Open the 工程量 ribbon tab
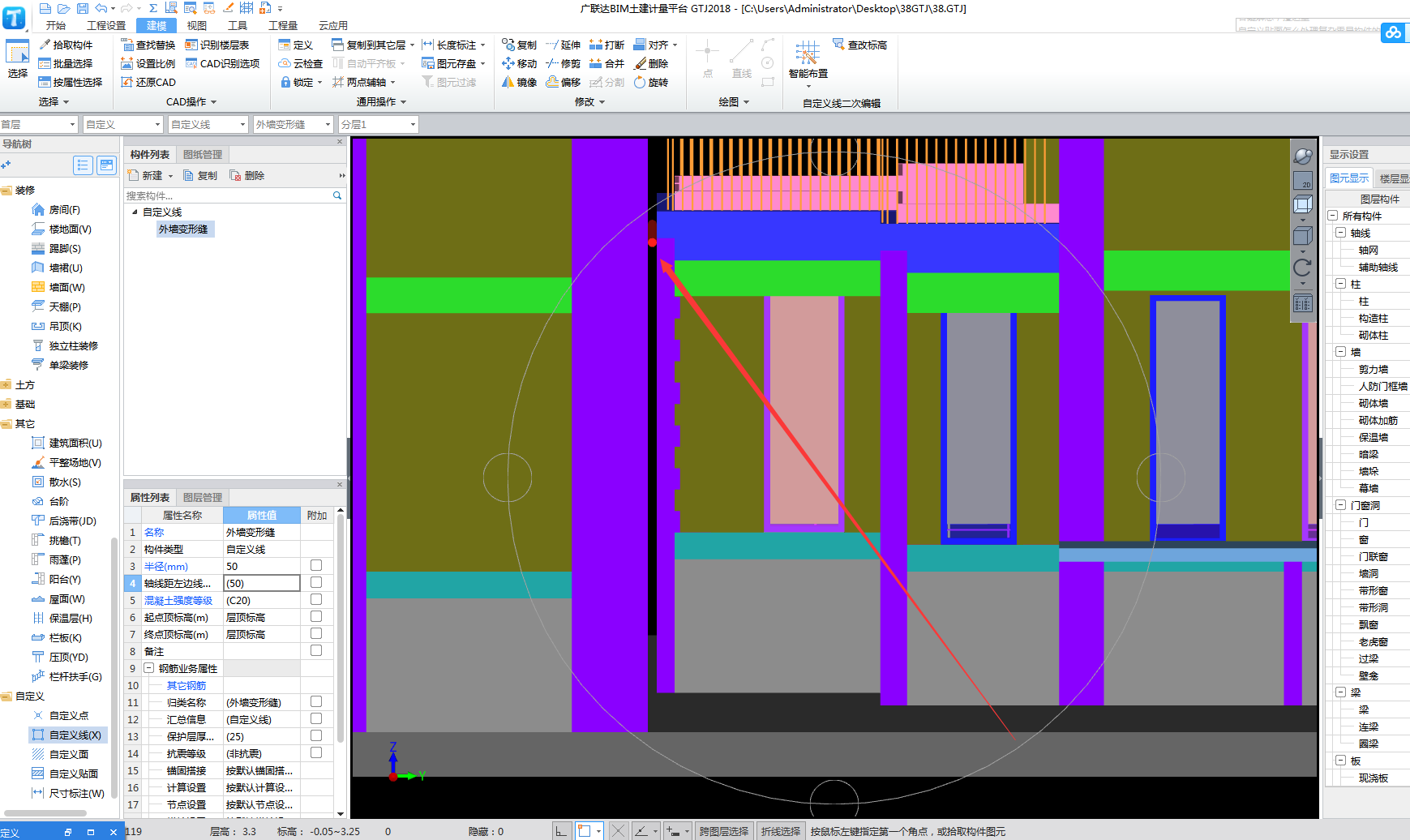This screenshot has width=1410, height=840. click(x=283, y=25)
